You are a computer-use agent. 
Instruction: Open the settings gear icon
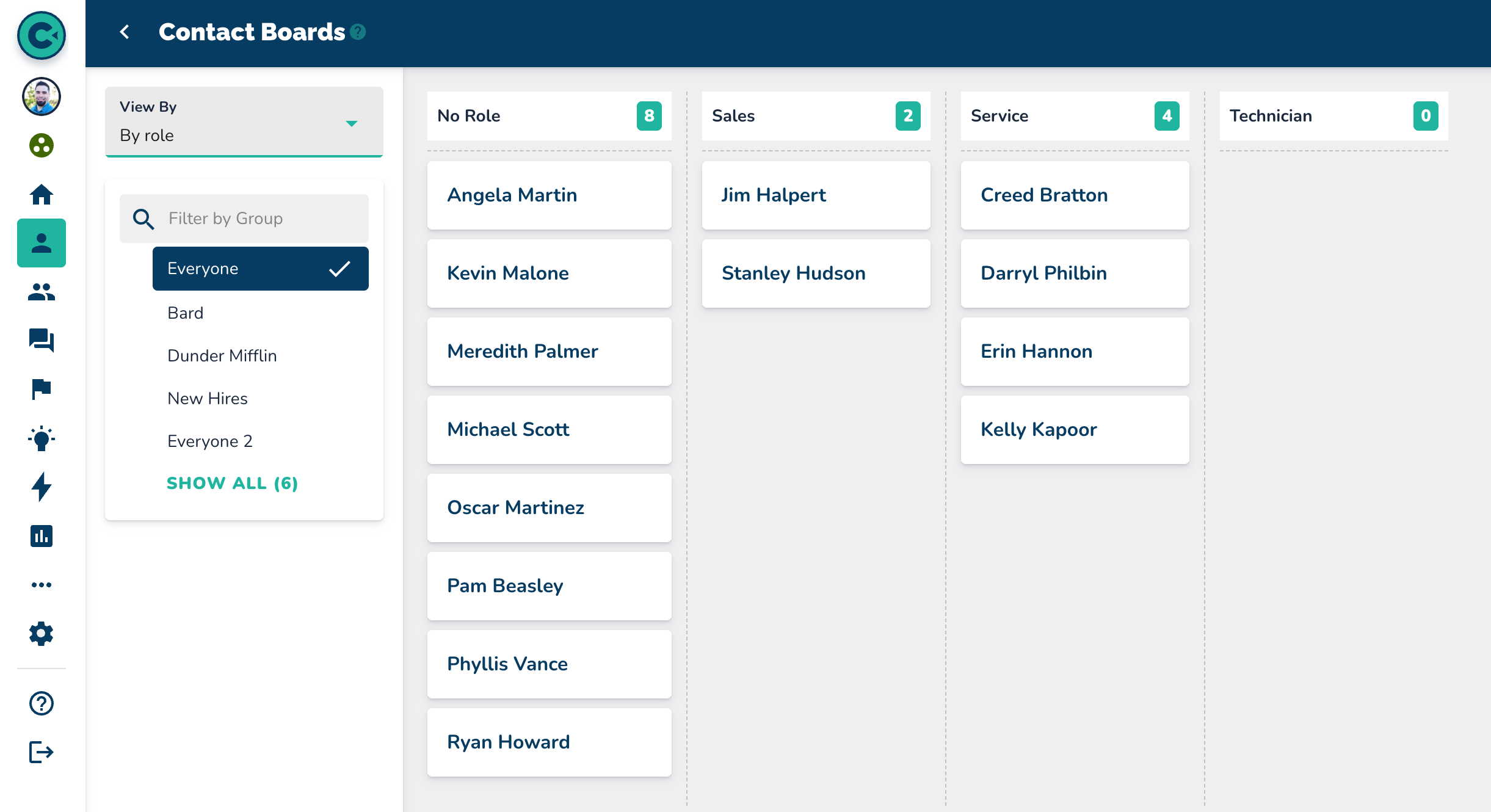point(42,634)
